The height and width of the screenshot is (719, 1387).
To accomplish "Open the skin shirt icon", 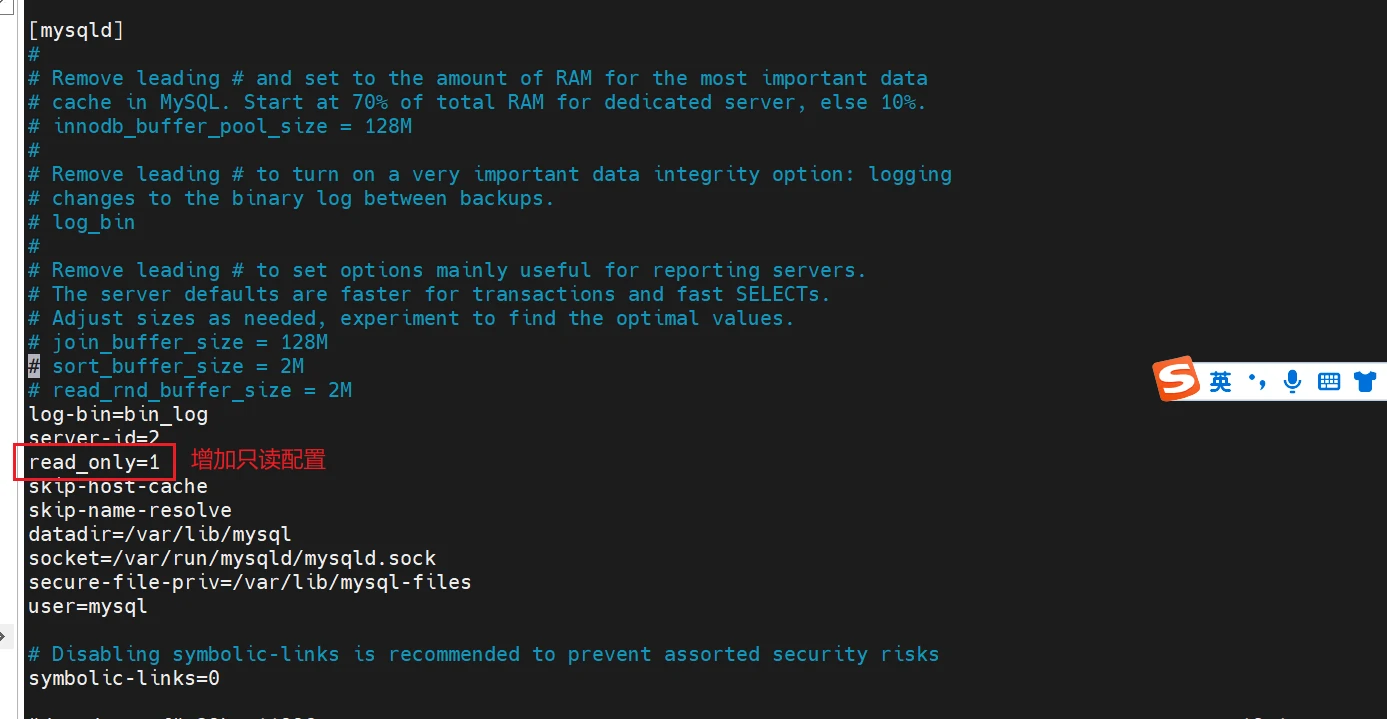I will click(1365, 381).
